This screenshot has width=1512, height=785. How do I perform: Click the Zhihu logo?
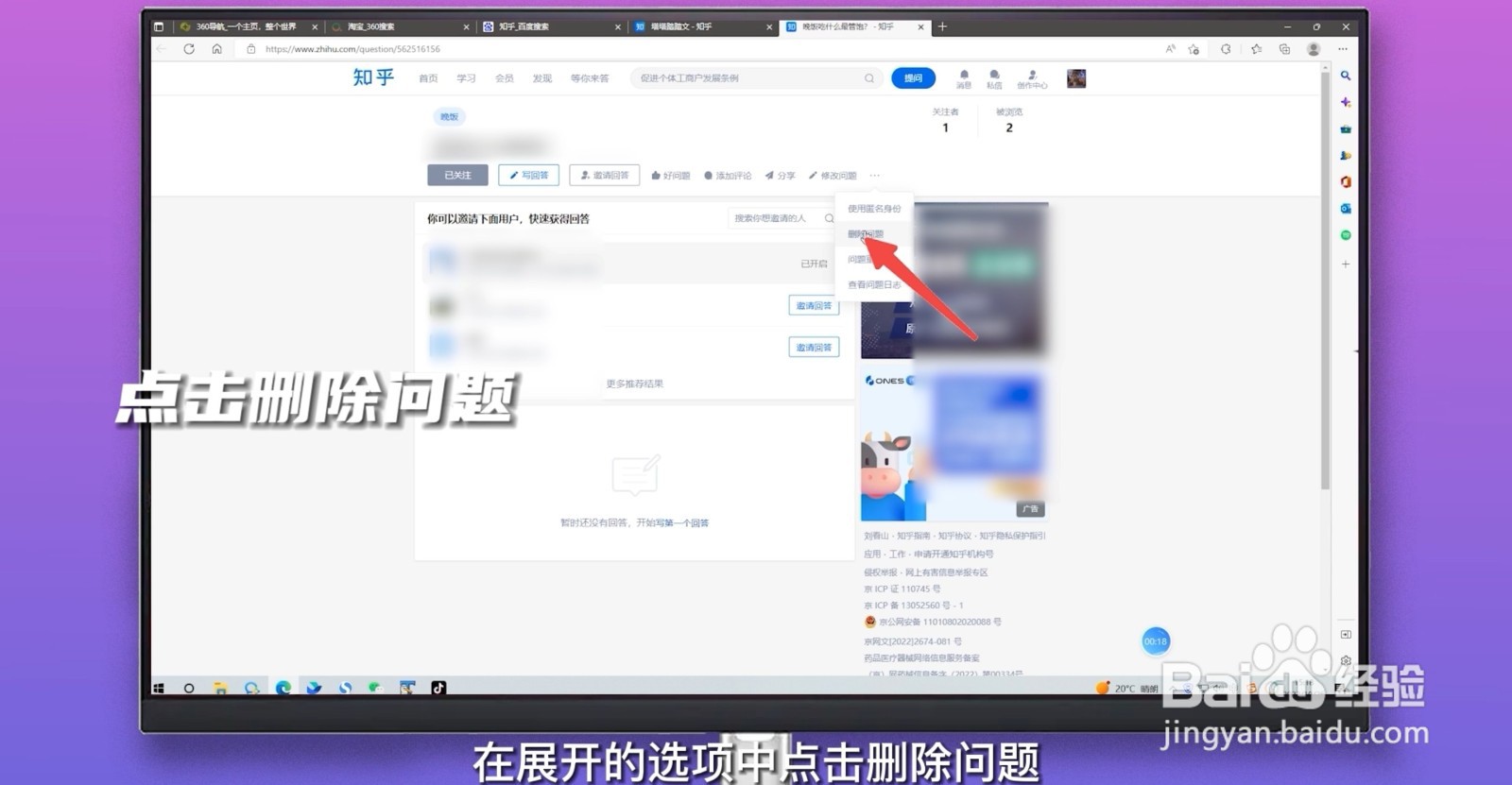coord(373,77)
